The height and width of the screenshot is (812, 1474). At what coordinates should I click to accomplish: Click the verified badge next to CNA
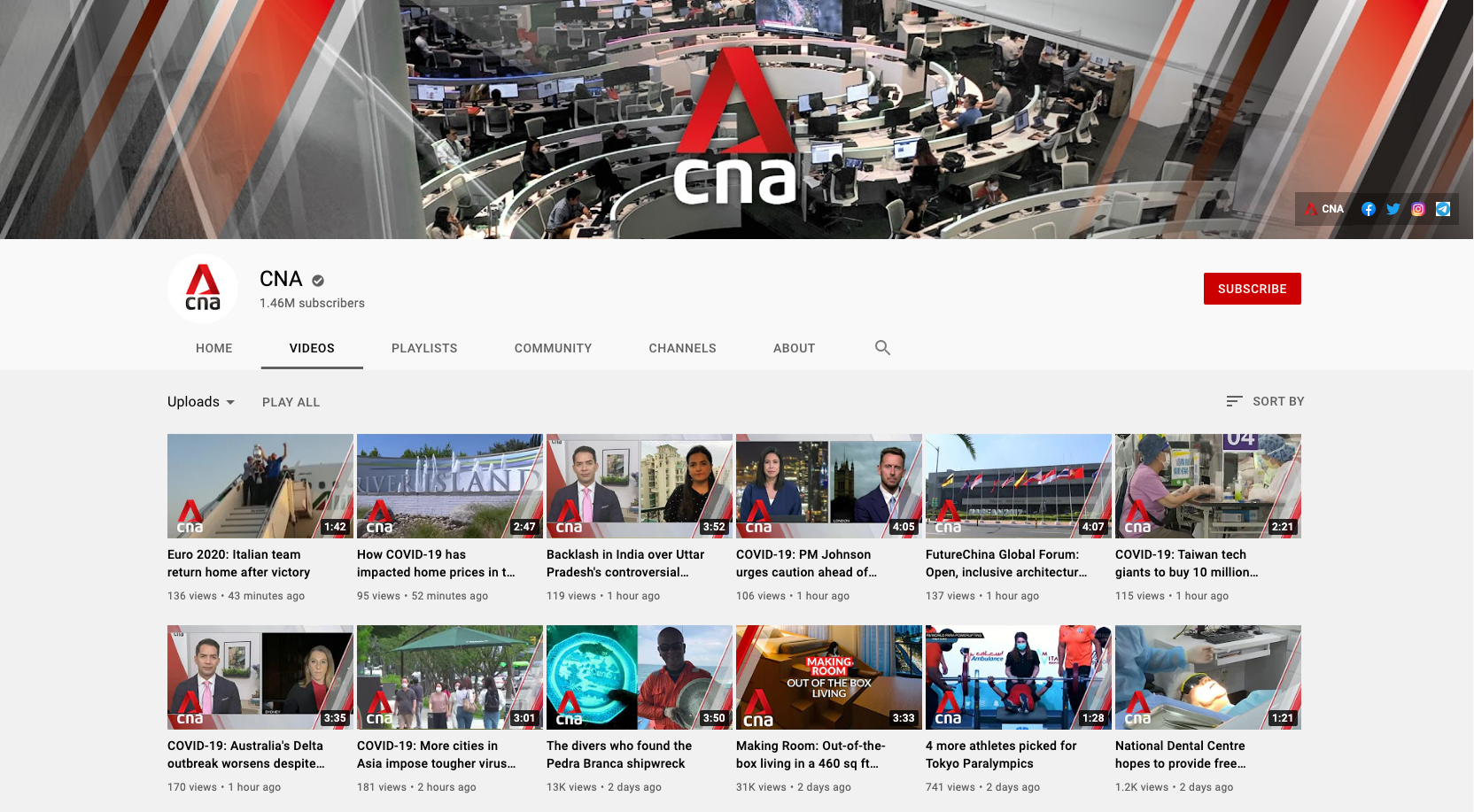pos(318,281)
